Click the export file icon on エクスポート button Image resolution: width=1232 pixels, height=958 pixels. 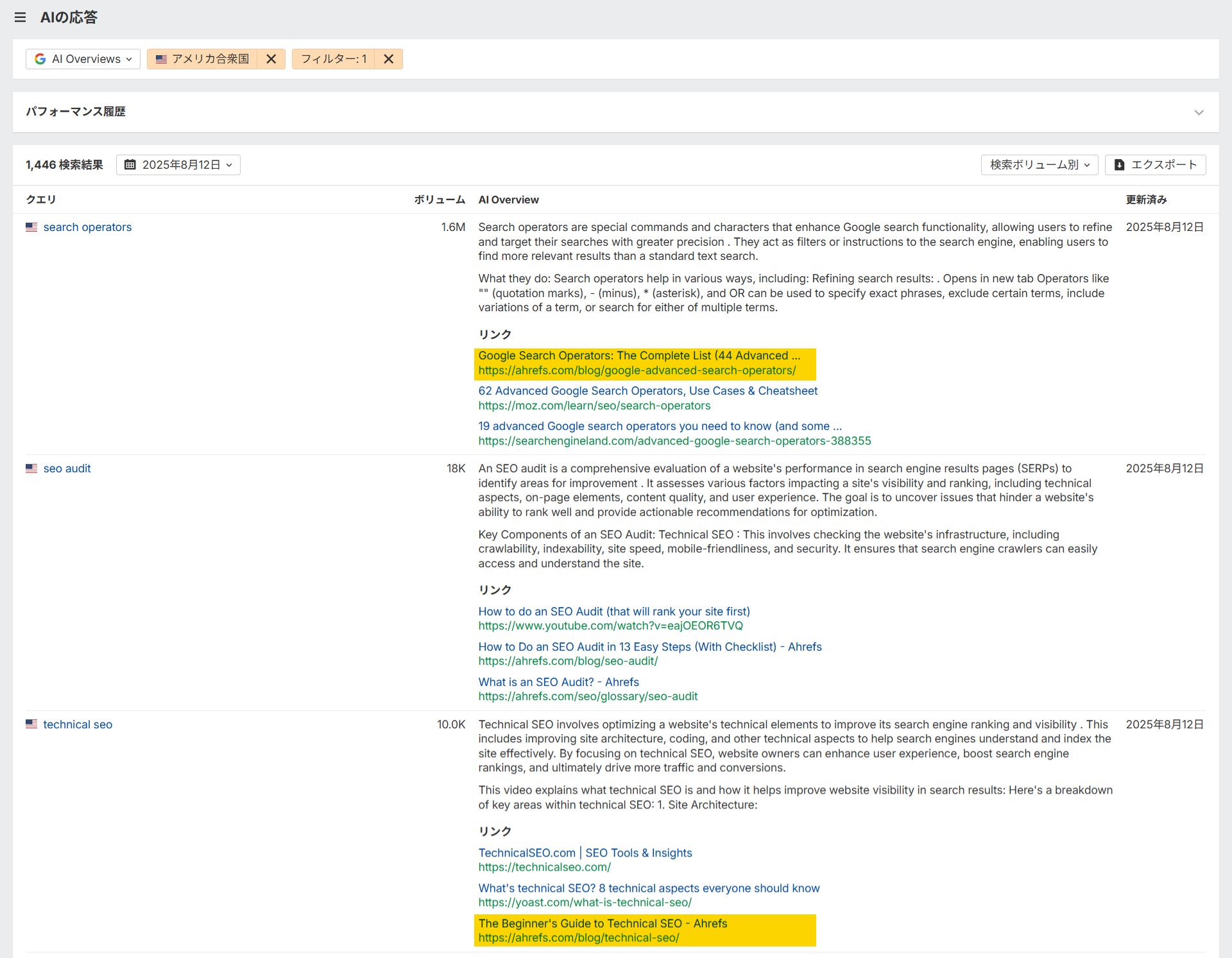coord(1120,164)
